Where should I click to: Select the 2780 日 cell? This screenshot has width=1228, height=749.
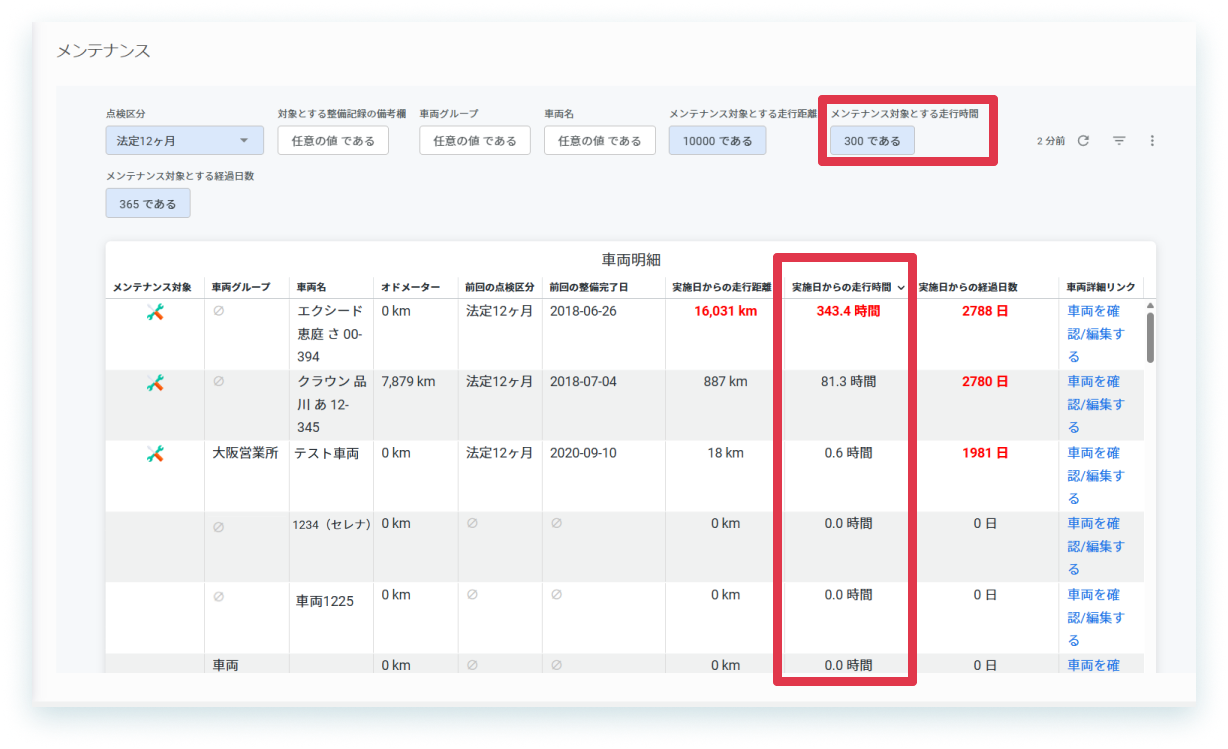click(x=985, y=381)
